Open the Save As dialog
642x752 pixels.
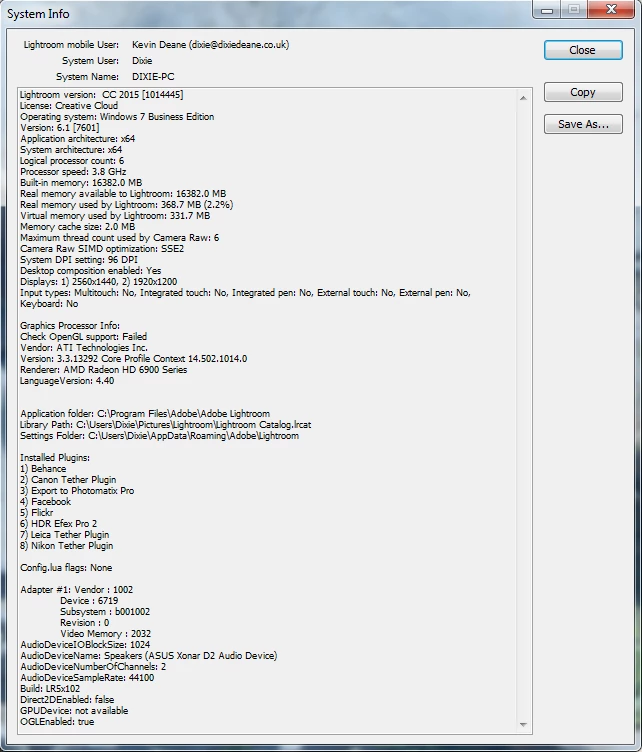click(583, 124)
